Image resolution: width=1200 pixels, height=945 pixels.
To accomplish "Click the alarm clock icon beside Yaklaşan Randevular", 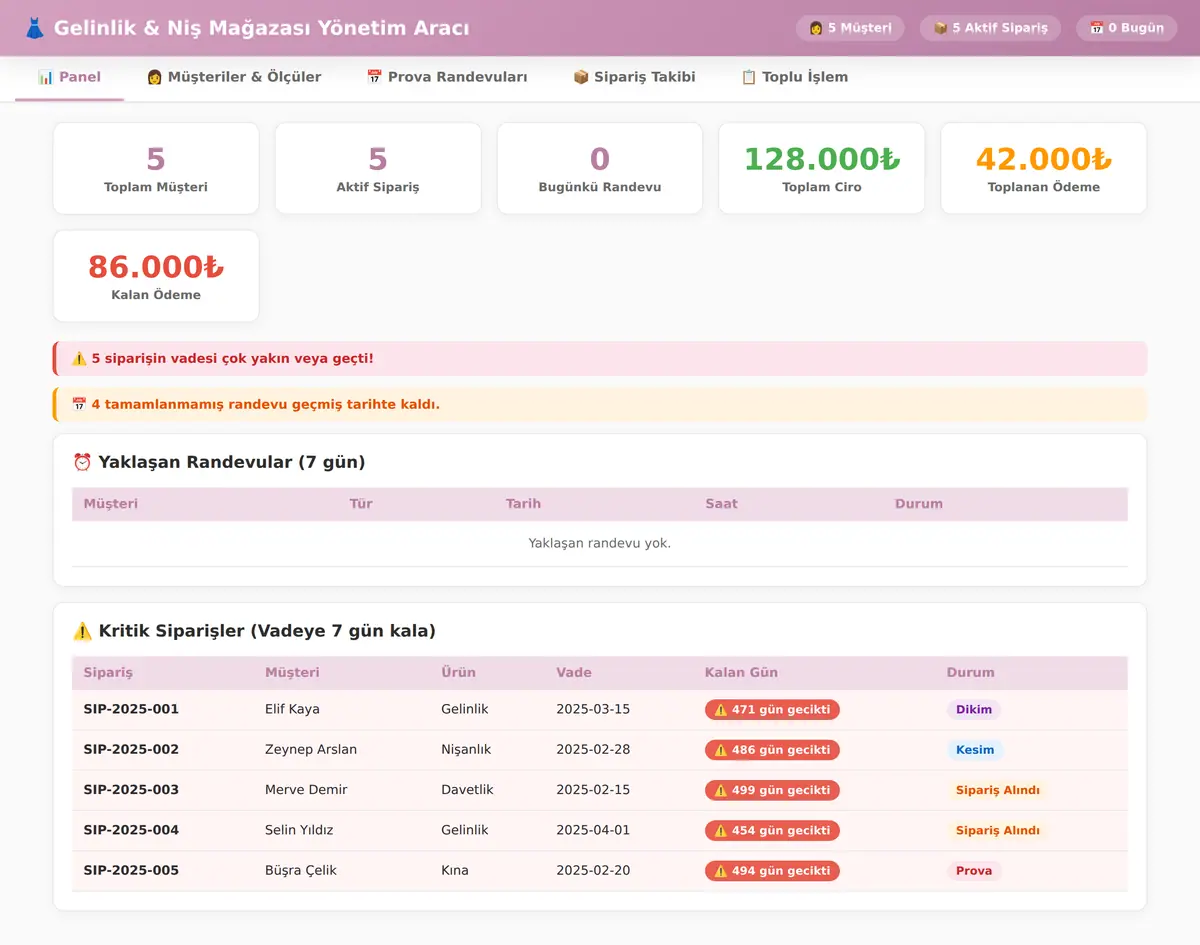I will coord(82,462).
